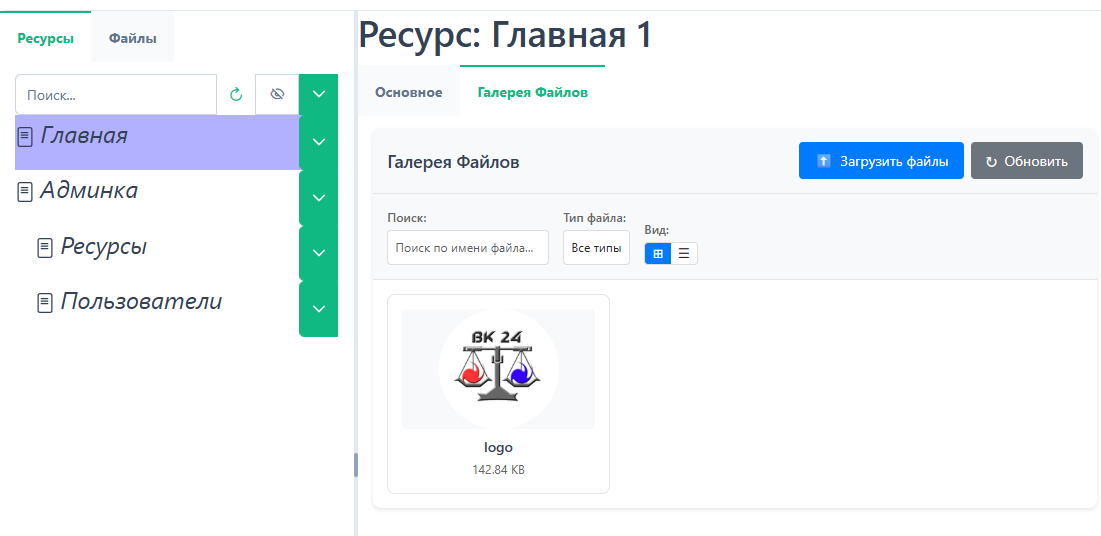The width and height of the screenshot is (1101, 536).
Task: Click the logo image thumbnail
Action: click(x=498, y=369)
